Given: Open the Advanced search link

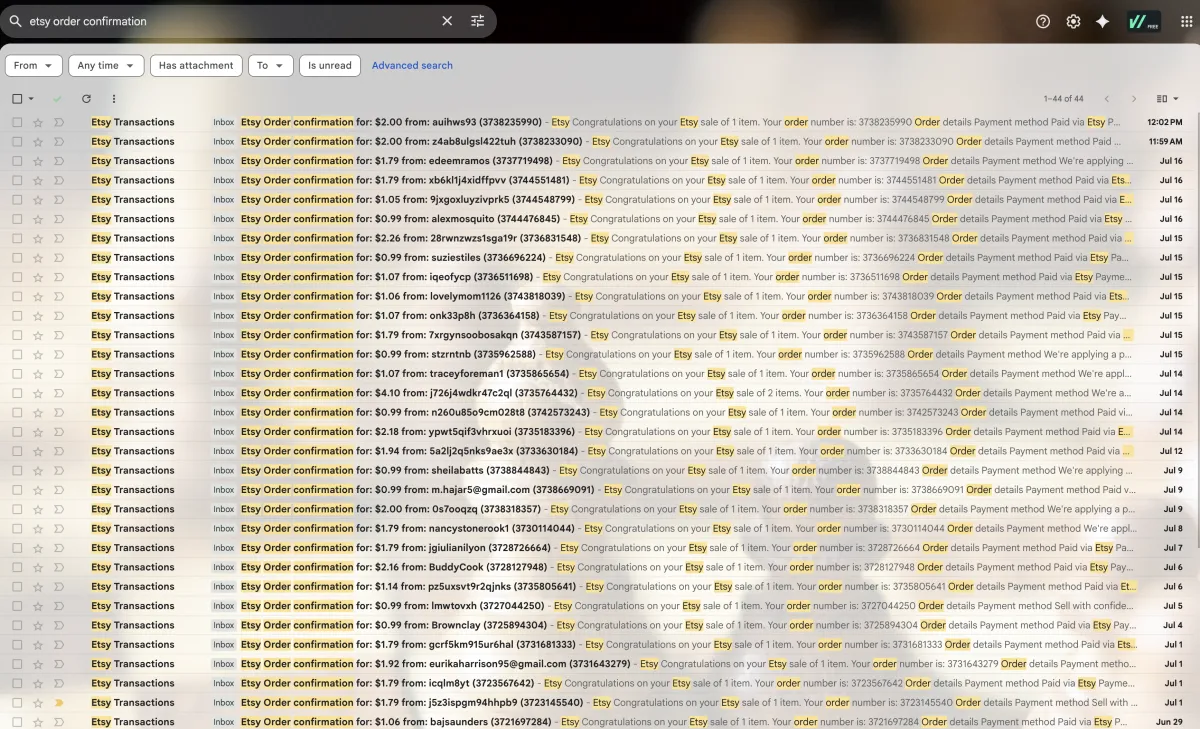Looking at the screenshot, I should click(x=412, y=66).
